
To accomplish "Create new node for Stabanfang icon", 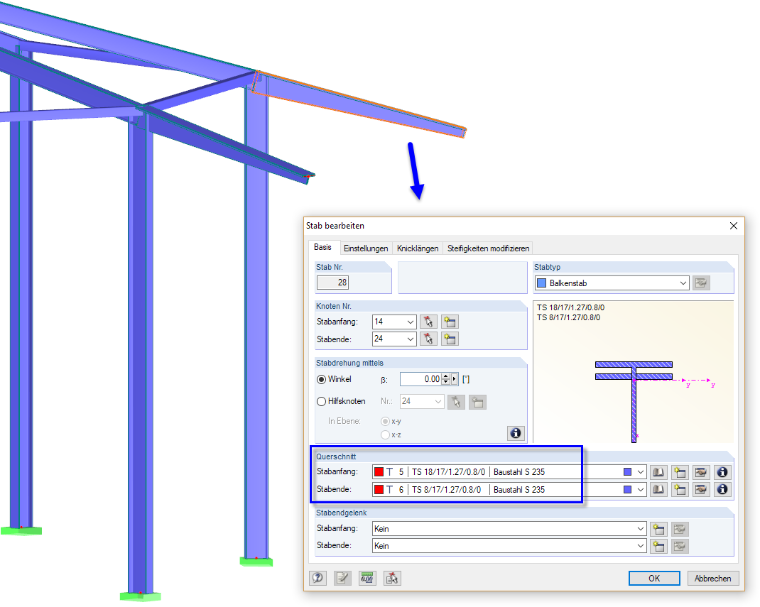I will [450, 322].
